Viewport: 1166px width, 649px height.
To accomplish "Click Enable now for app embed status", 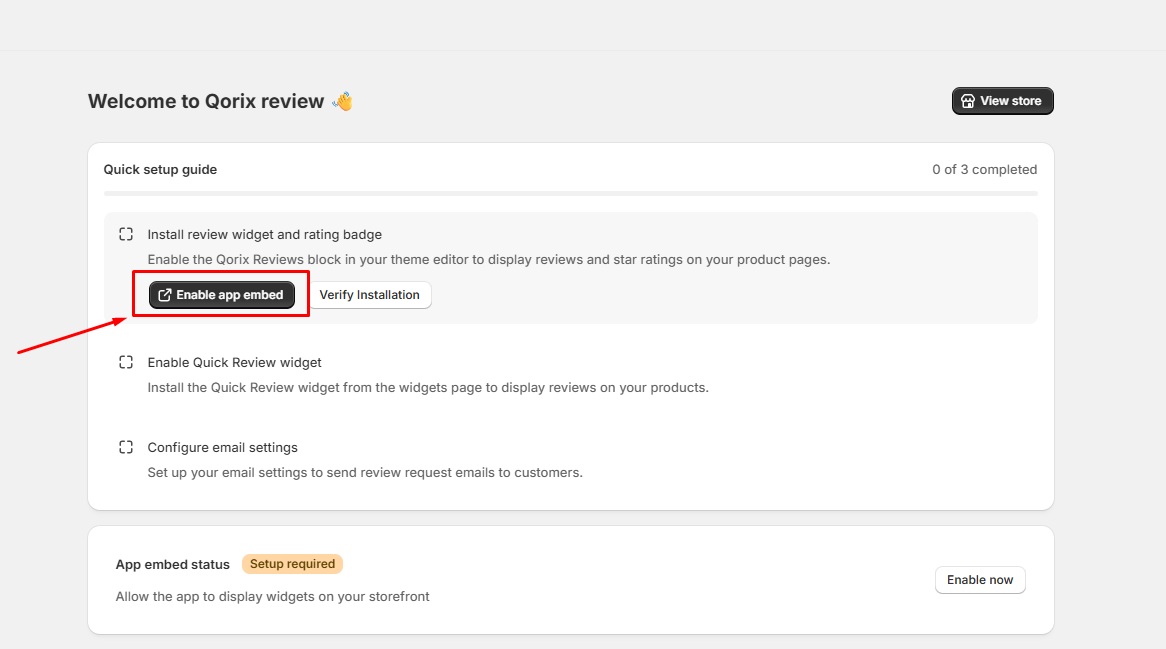I will (980, 580).
